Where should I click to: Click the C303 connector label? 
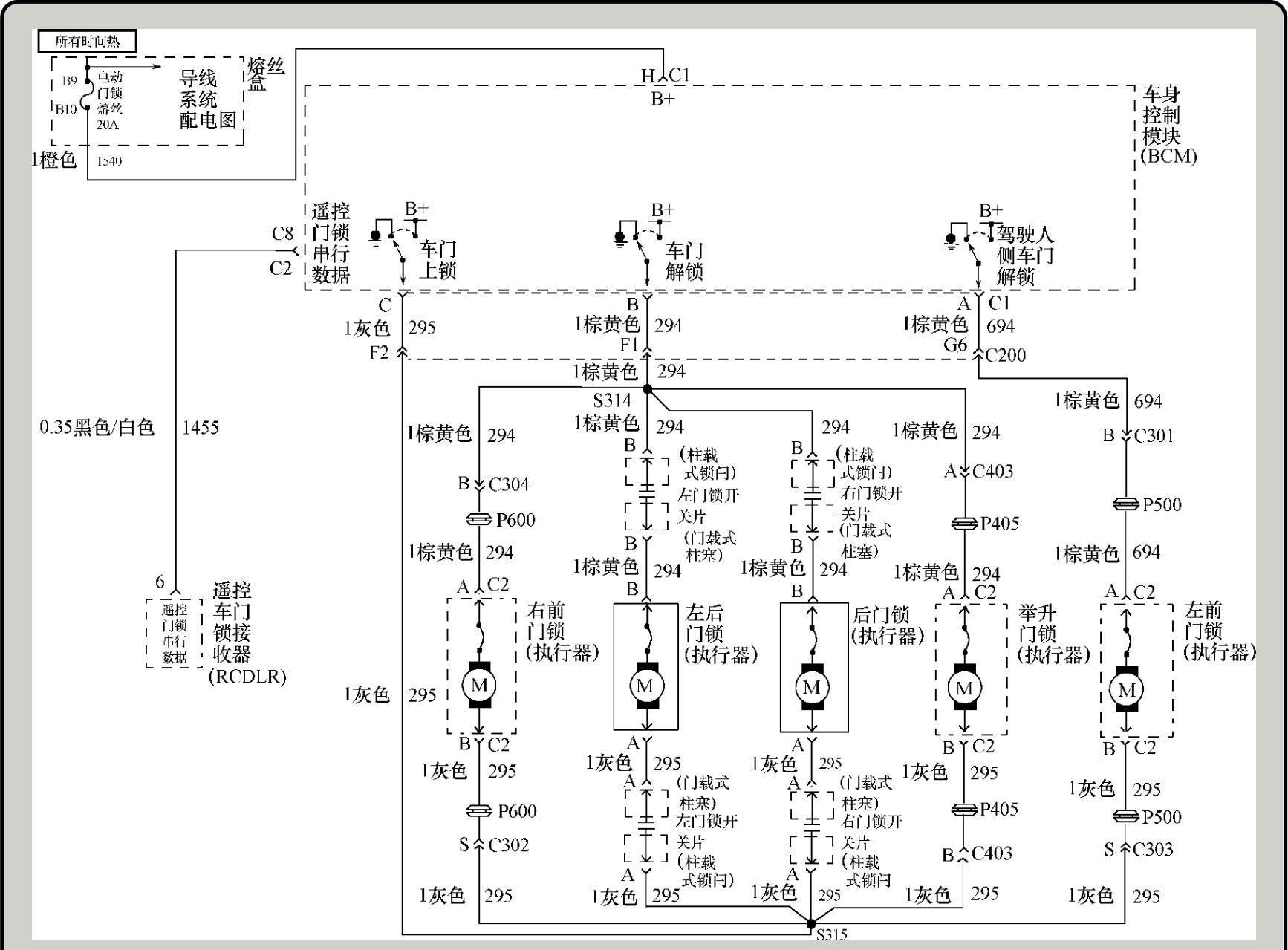click(1153, 849)
